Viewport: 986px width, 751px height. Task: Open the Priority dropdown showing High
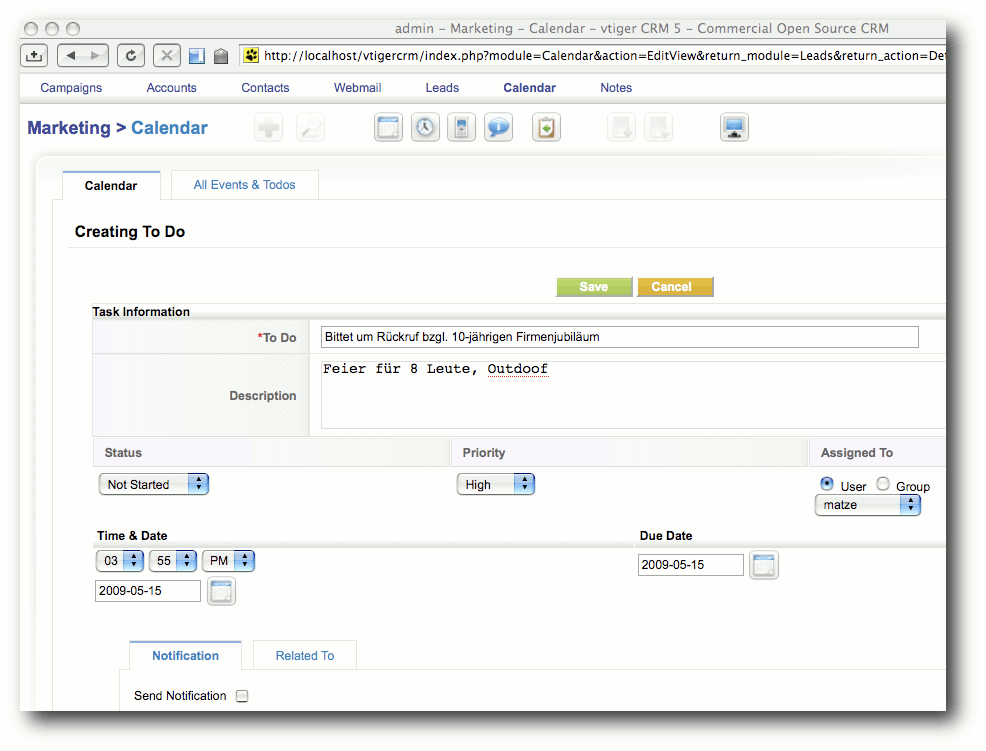pyautogui.click(x=496, y=484)
